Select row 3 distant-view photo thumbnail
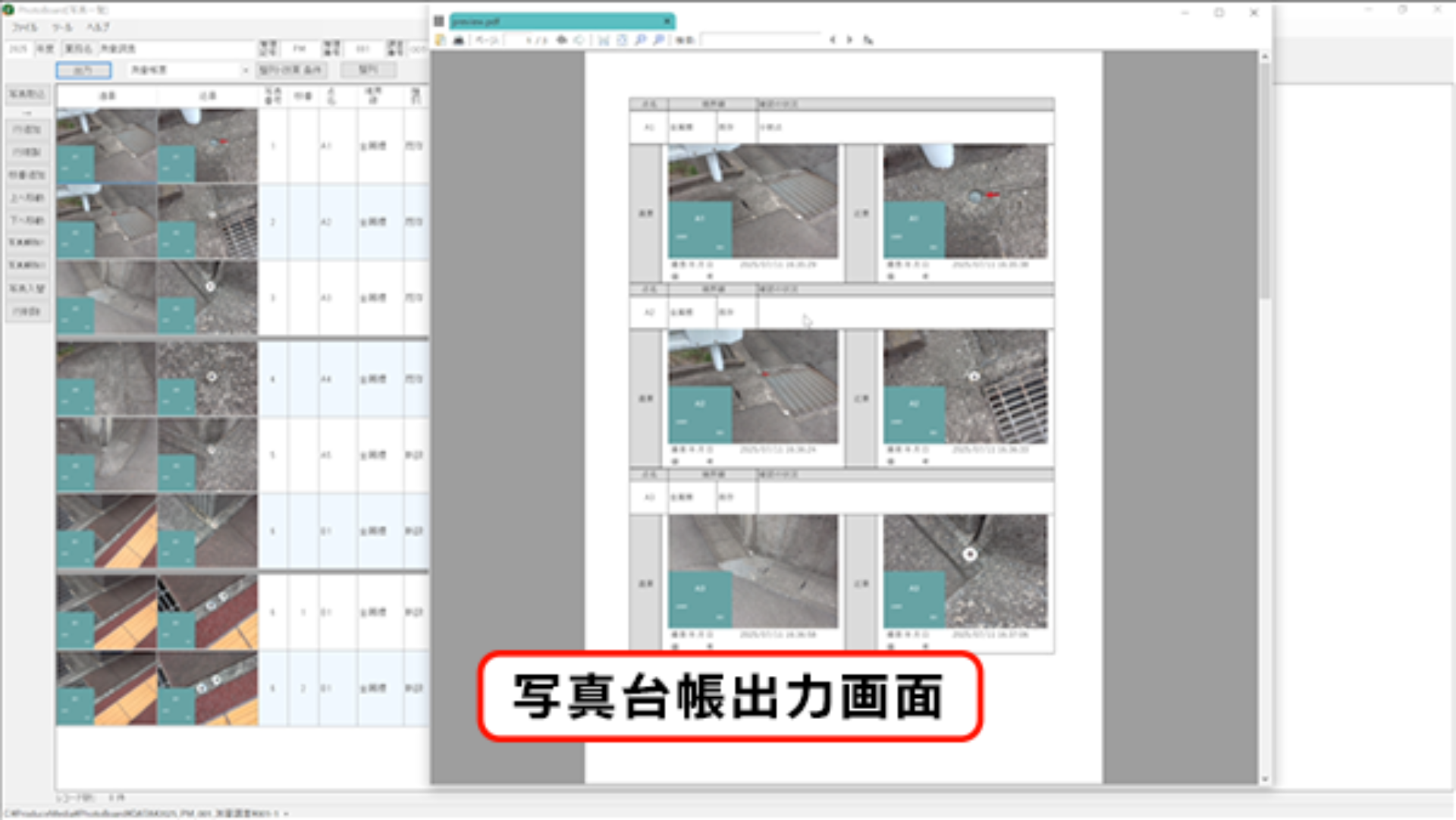The height and width of the screenshot is (820, 1456). [x=107, y=297]
